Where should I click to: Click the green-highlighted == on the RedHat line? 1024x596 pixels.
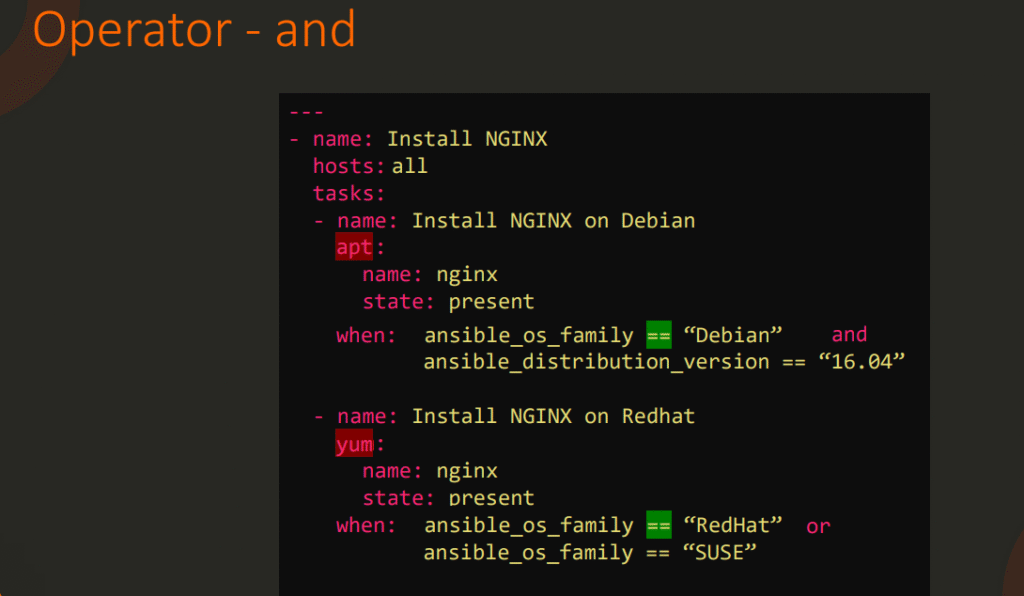click(658, 526)
